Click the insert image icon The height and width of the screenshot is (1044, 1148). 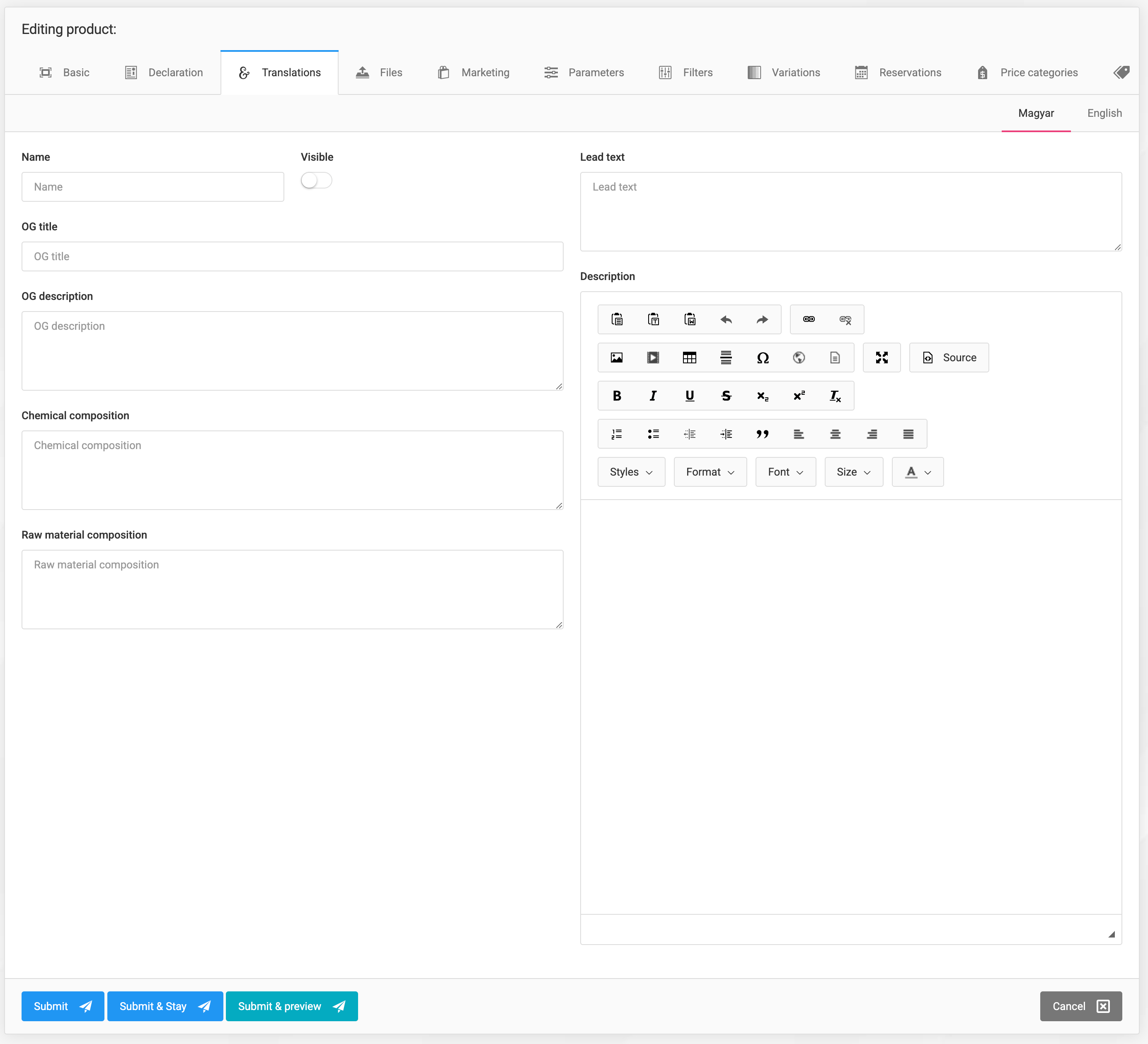(616, 358)
